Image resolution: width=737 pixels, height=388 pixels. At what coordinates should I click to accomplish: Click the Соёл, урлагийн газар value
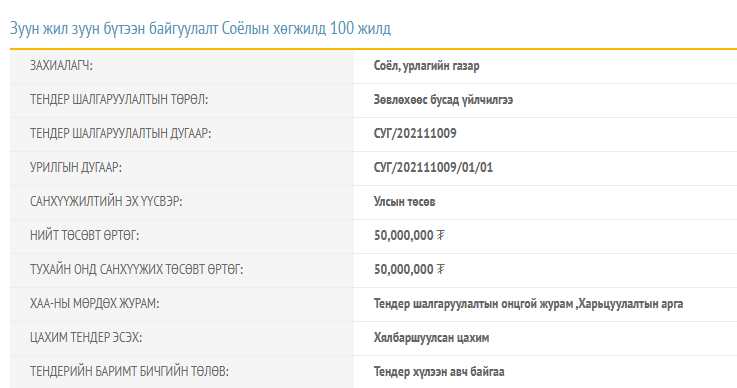[x=426, y=66]
